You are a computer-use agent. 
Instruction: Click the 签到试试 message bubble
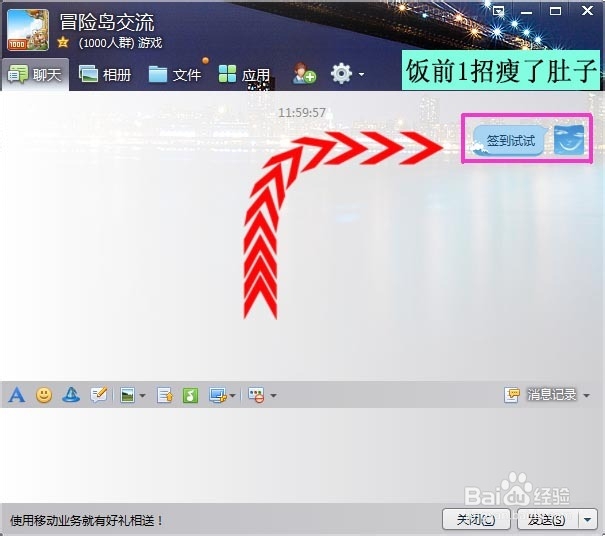510,140
